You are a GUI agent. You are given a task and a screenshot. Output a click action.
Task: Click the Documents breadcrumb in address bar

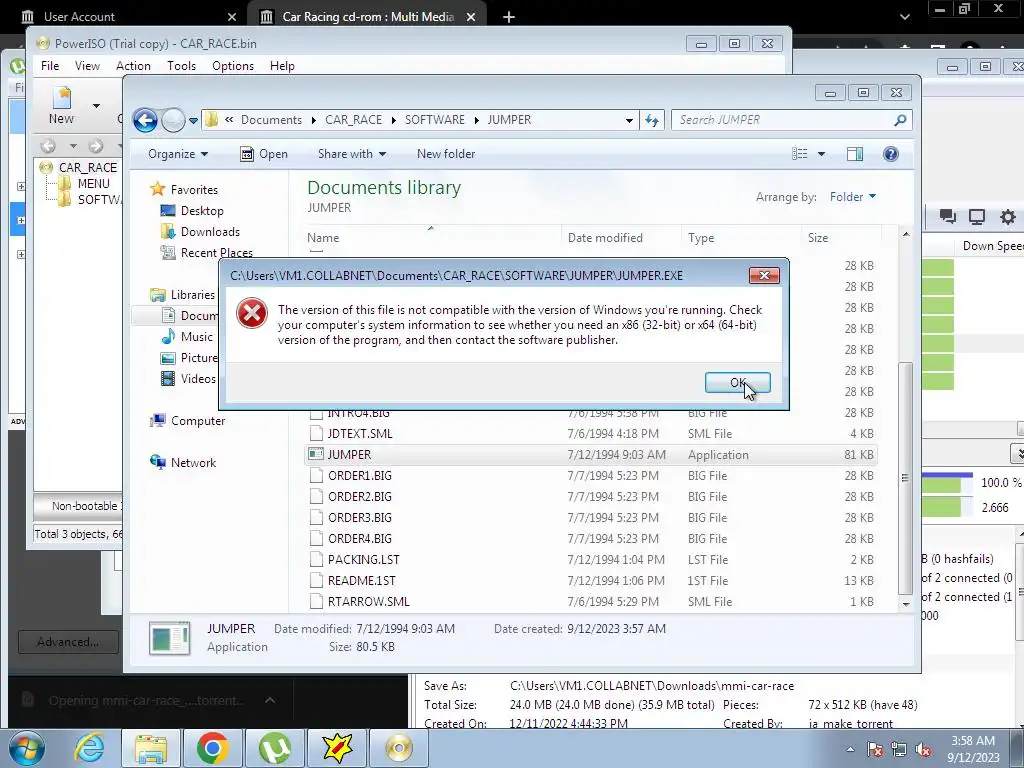[x=271, y=120]
